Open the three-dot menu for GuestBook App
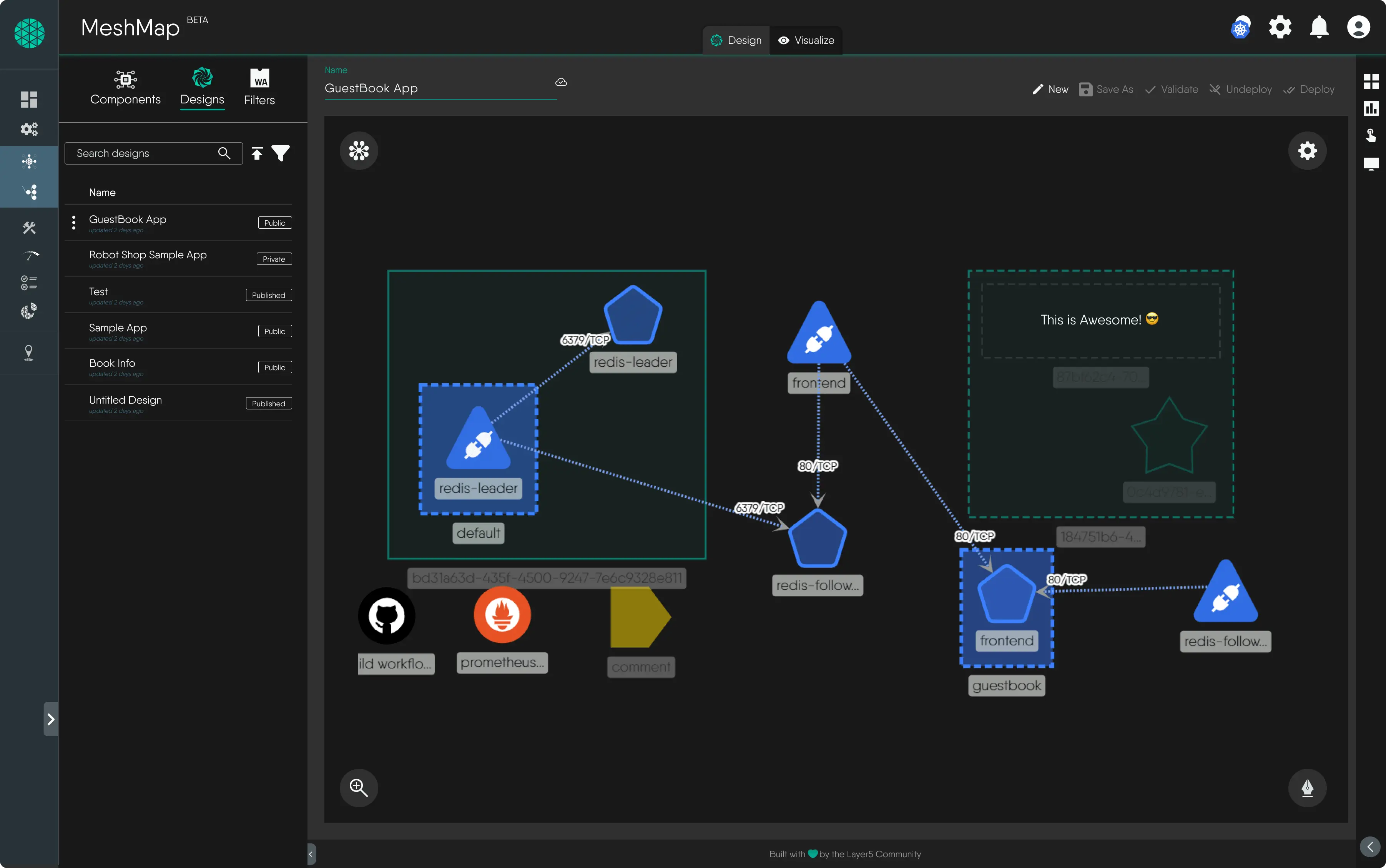This screenshot has width=1386, height=868. click(73, 223)
